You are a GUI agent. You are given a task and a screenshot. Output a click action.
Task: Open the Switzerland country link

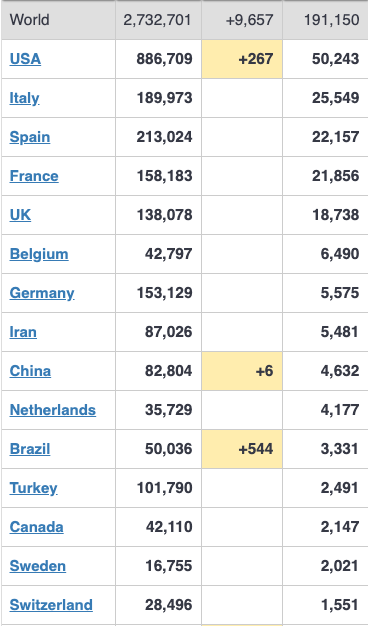tap(51, 605)
